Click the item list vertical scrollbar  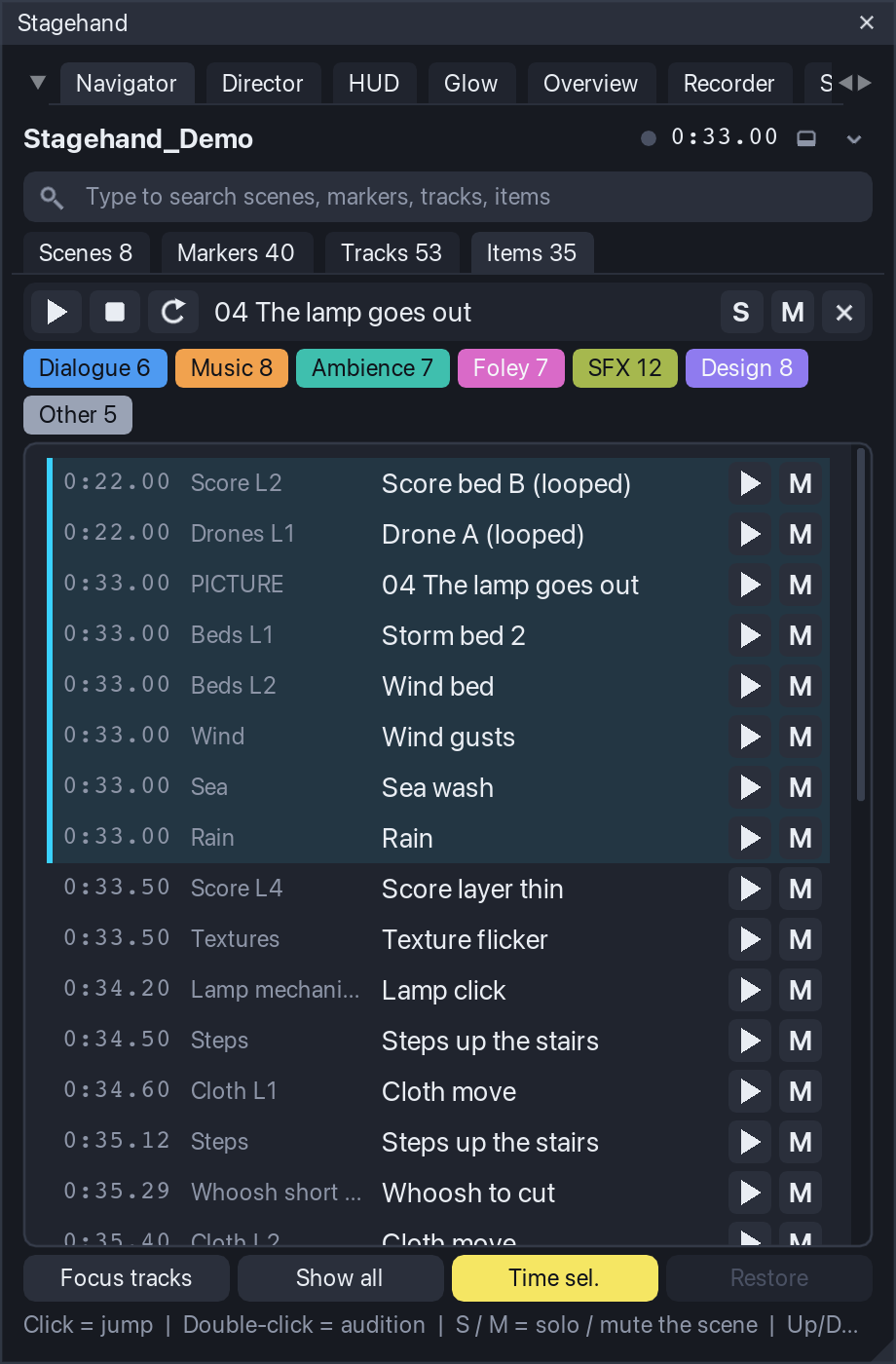[x=861, y=624]
